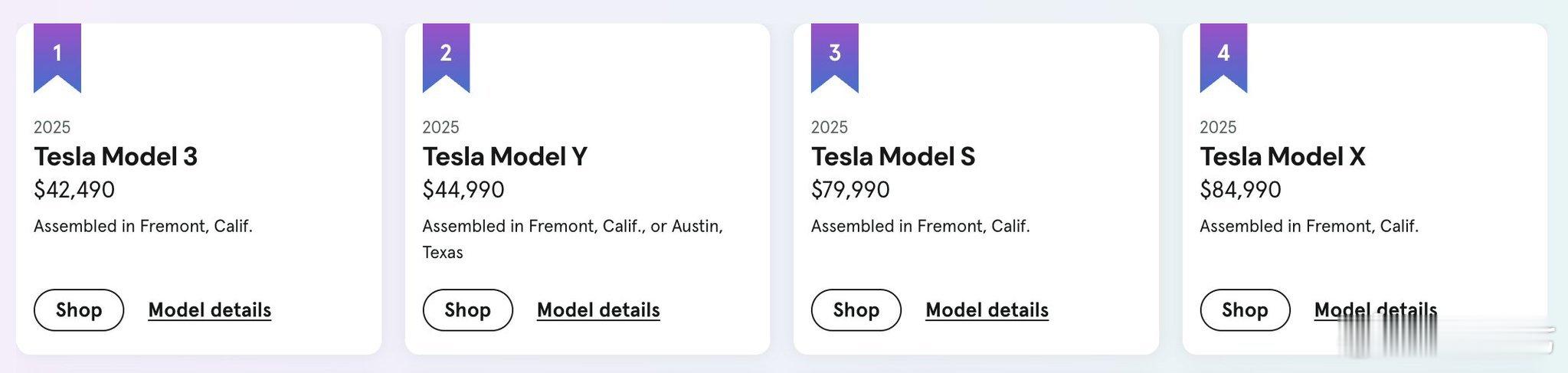
Task: Open Model details for Tesla Model S
Action: point(987,310)
